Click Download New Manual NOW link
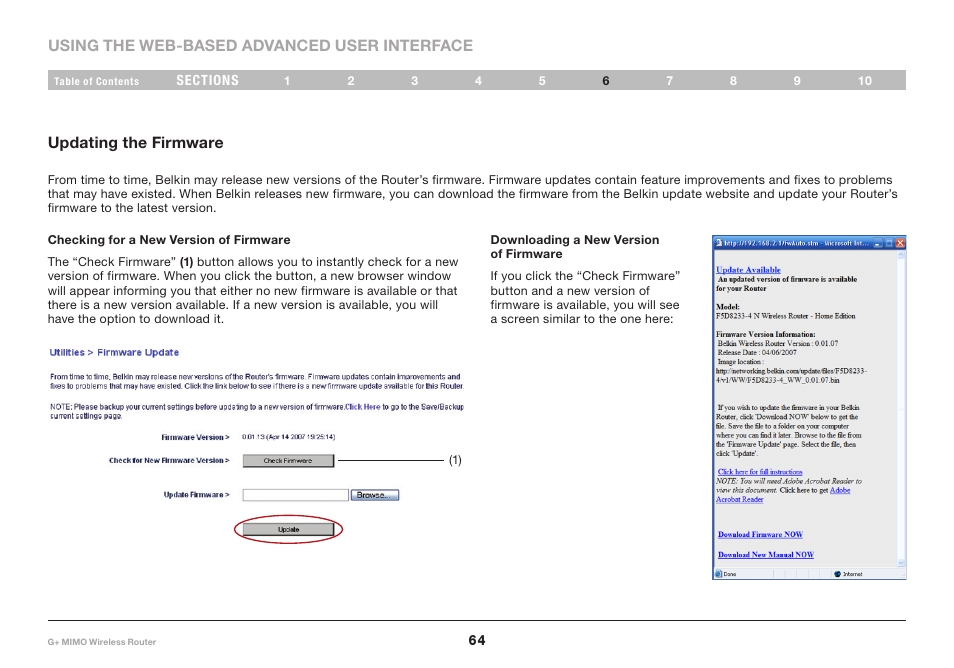 (x=766, y=554)
